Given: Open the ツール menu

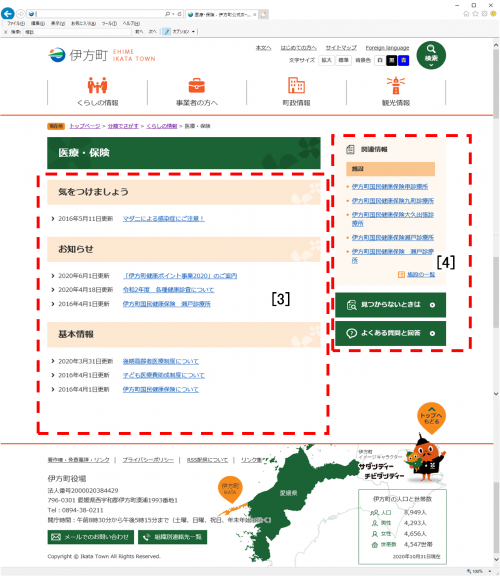Looking at the screenshot, I should 109,23.
